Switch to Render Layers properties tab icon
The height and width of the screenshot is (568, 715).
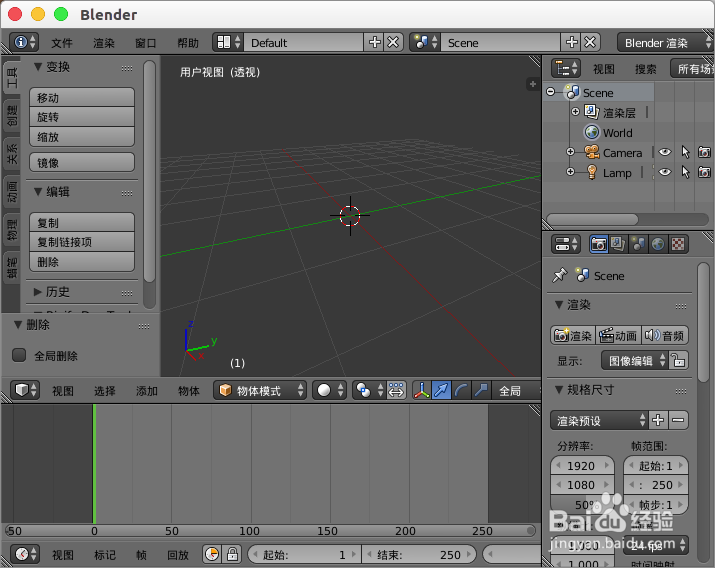click(618, 244)
